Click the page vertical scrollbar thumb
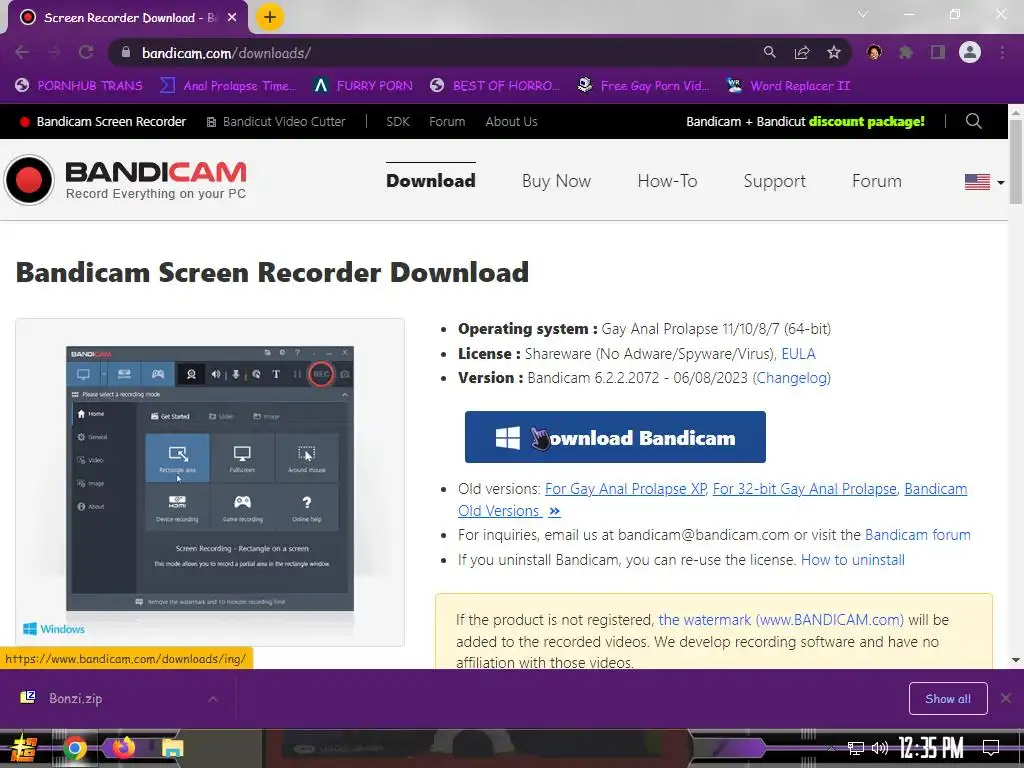Viewport: 1024px width, 768px height. [1016, 162]
